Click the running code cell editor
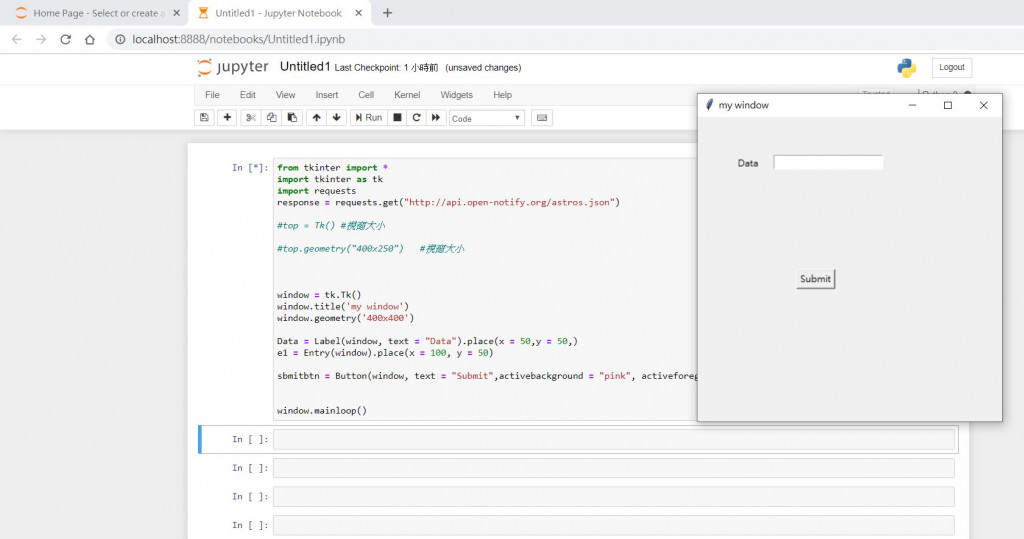This screenshot has width=1024, height=539. pos(487,289)
